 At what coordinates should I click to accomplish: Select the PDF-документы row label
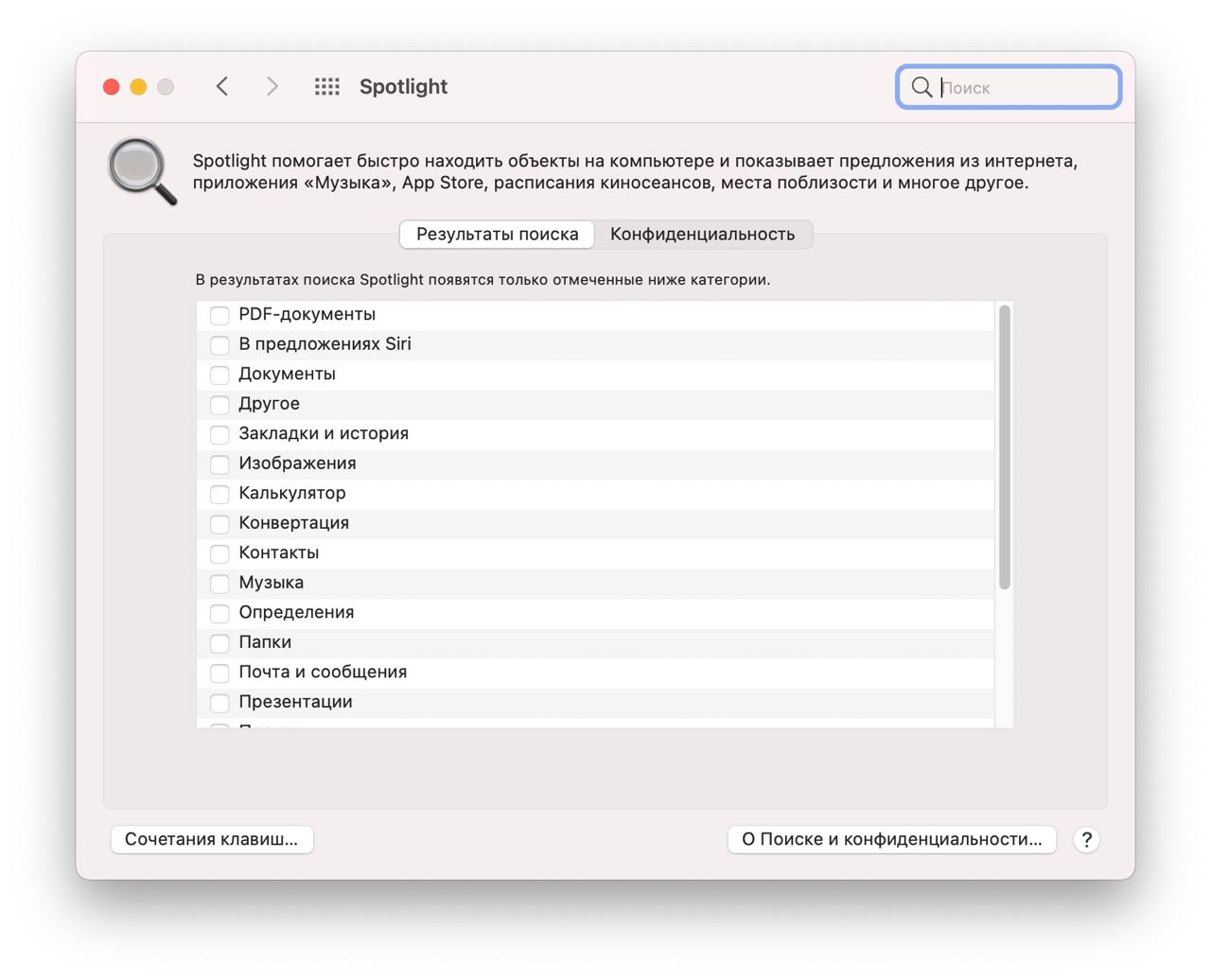pos(307,314)
